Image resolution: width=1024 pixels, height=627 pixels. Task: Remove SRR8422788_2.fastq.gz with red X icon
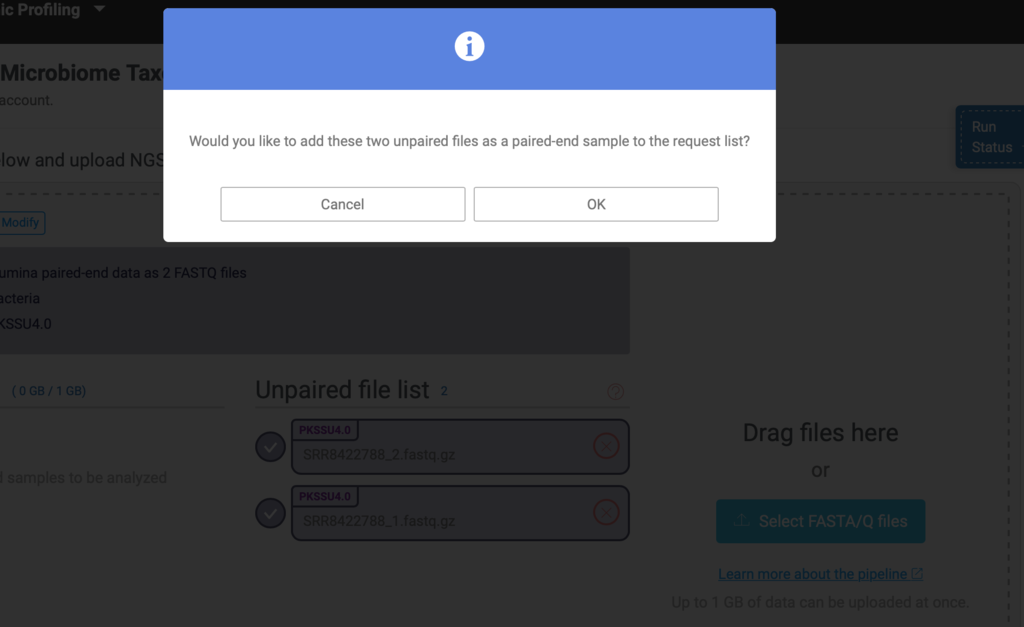(x=606, y=446)
